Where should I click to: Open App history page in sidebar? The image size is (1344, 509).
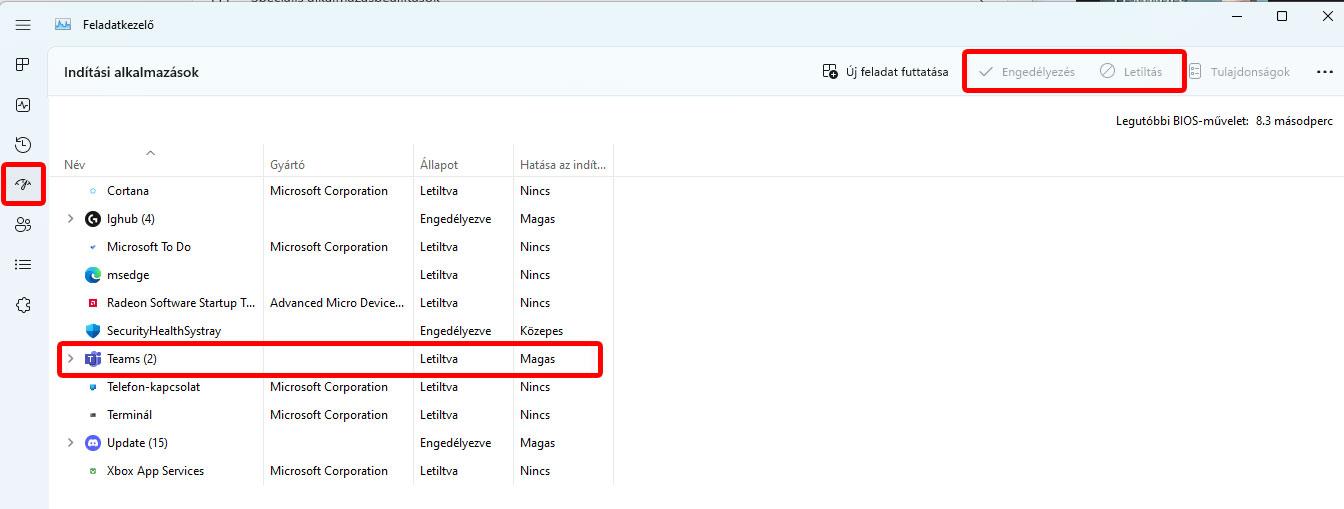(x=23, y=145)
